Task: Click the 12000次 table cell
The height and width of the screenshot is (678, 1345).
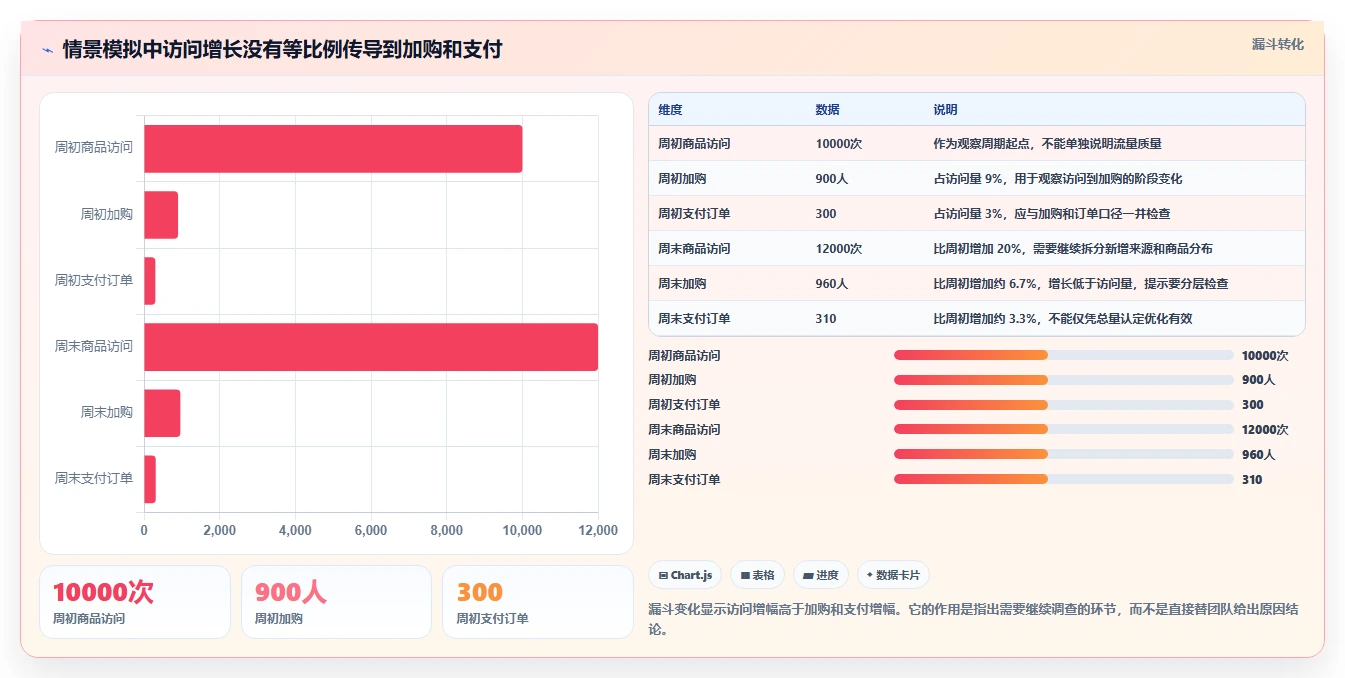Action: pos(839,249)
